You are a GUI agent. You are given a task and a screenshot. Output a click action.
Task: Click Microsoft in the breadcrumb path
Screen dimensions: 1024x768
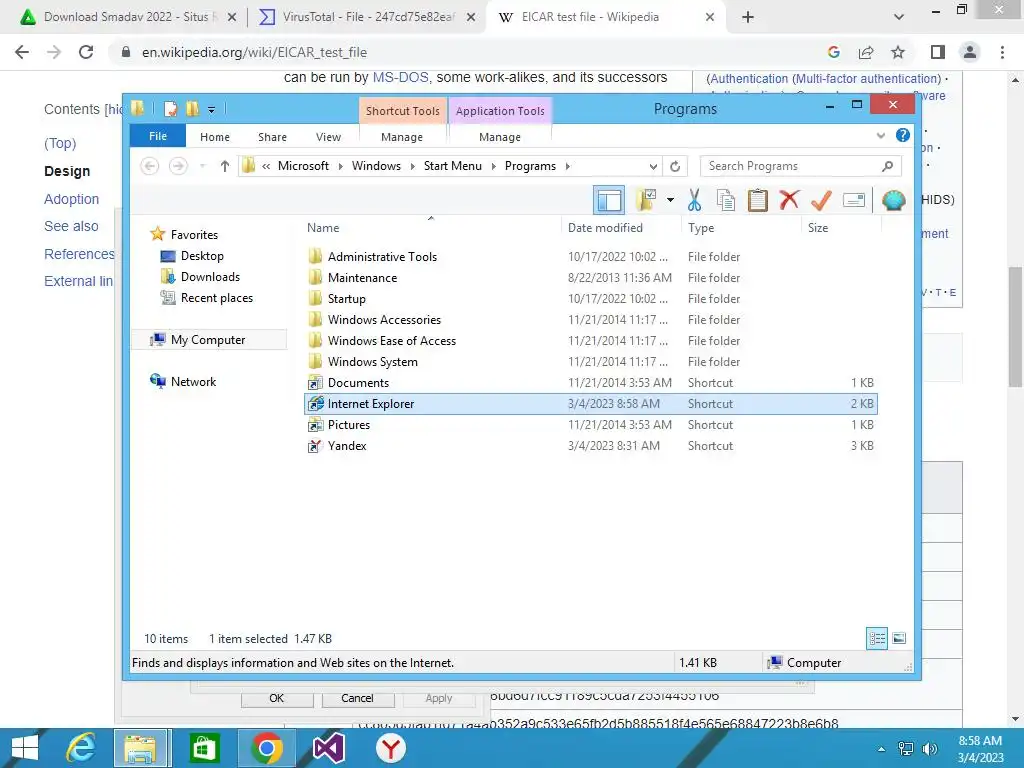[303, 166]
